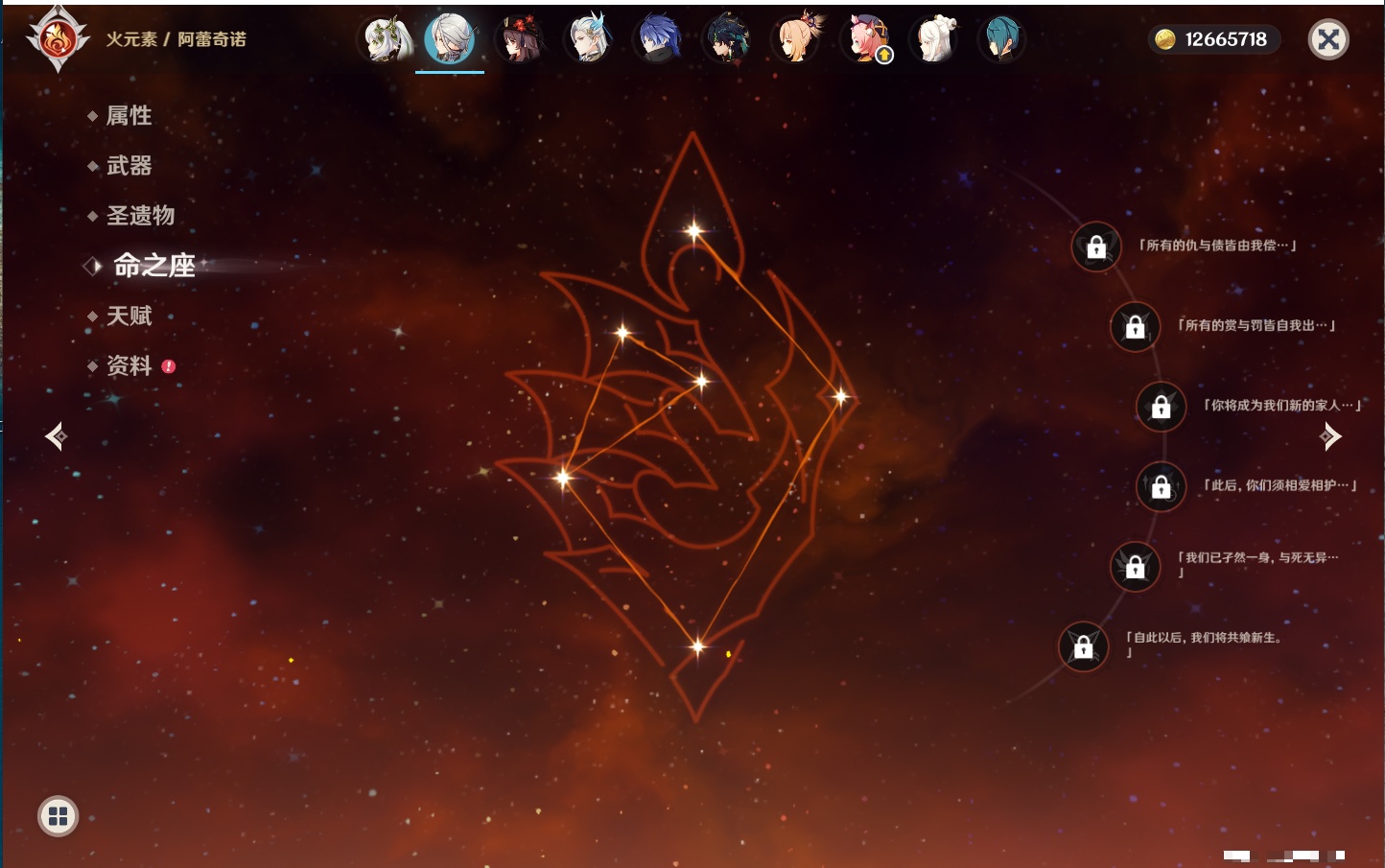Click the Pyro element emblem
The height and width of the screenshot is (868, 1385).
pos(58,39)
